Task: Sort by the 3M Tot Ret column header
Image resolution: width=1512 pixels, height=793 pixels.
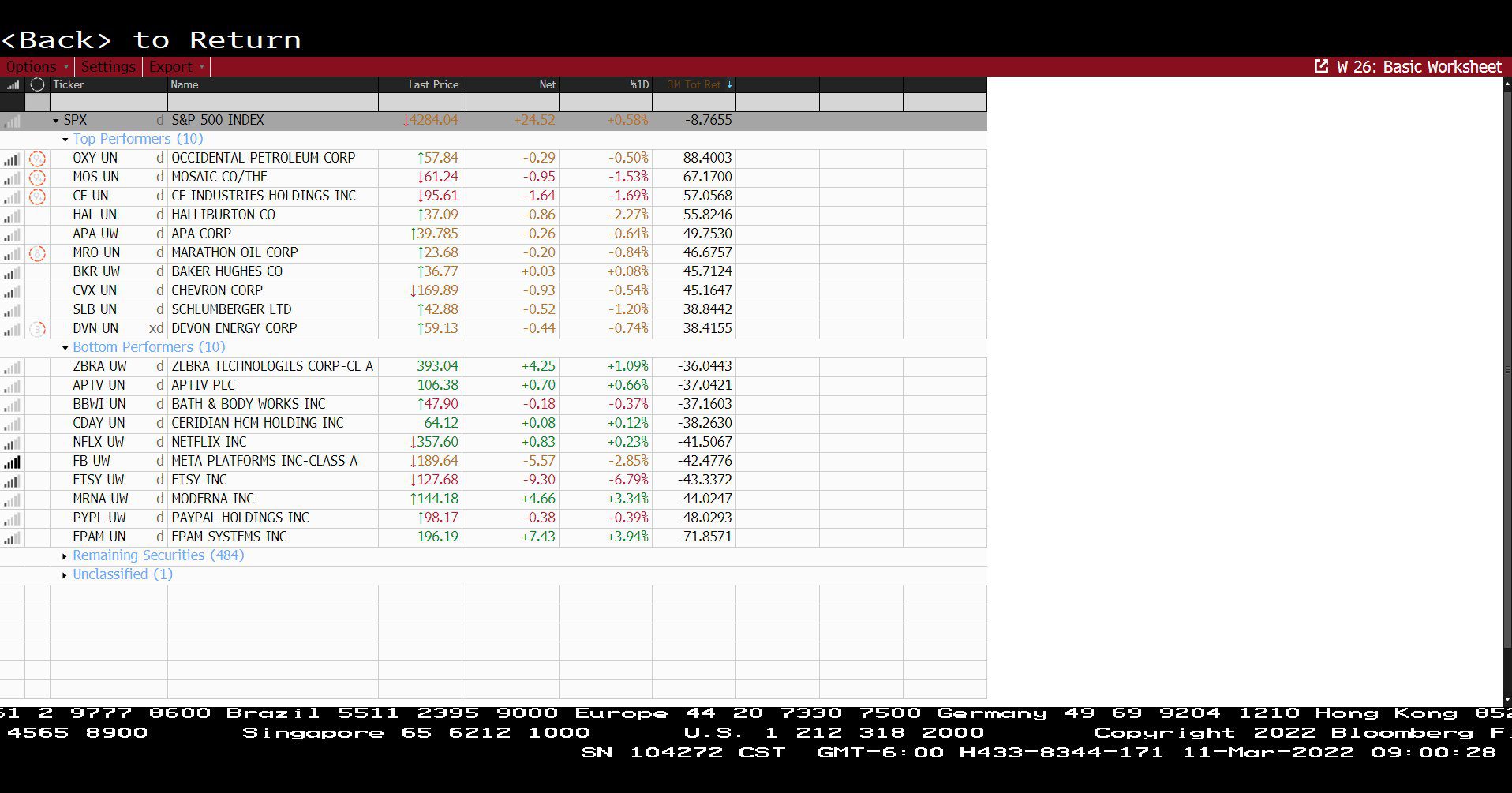Action: pos(694,84)
